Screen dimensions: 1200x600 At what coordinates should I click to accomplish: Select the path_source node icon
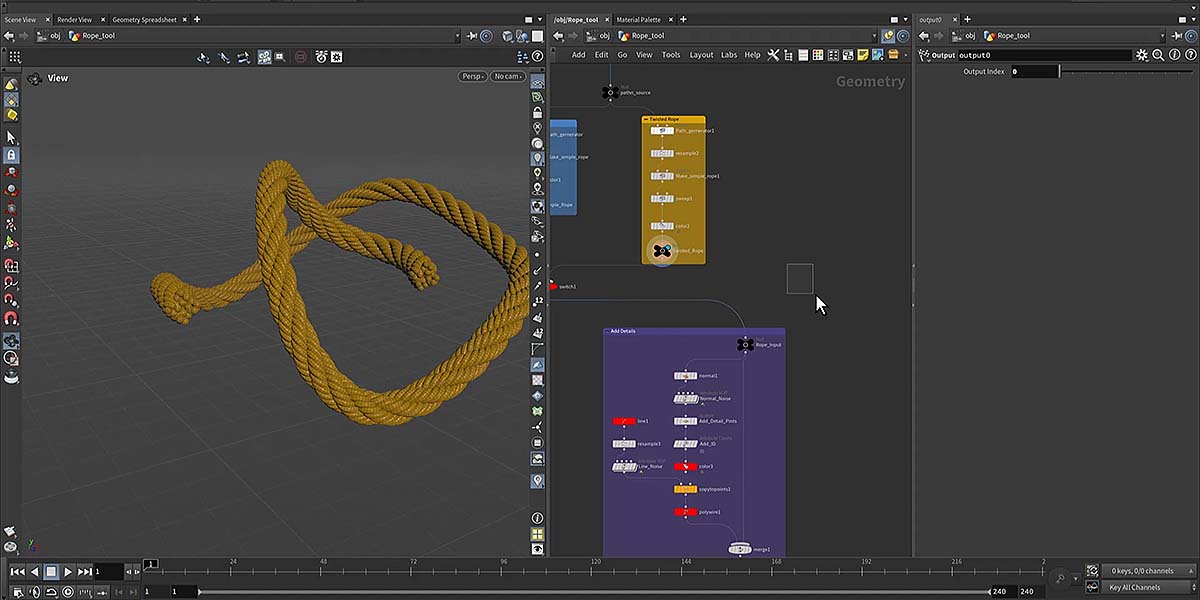pyautogui.click(x=609, y=92)
